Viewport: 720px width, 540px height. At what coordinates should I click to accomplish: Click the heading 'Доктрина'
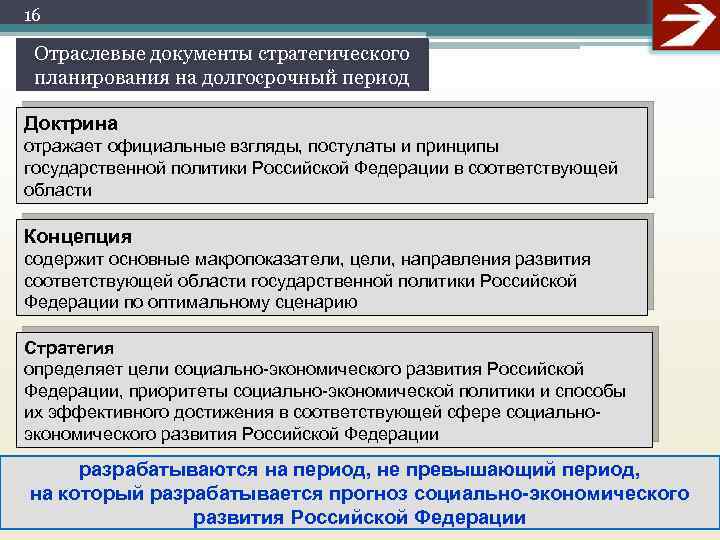pos(71,124)
